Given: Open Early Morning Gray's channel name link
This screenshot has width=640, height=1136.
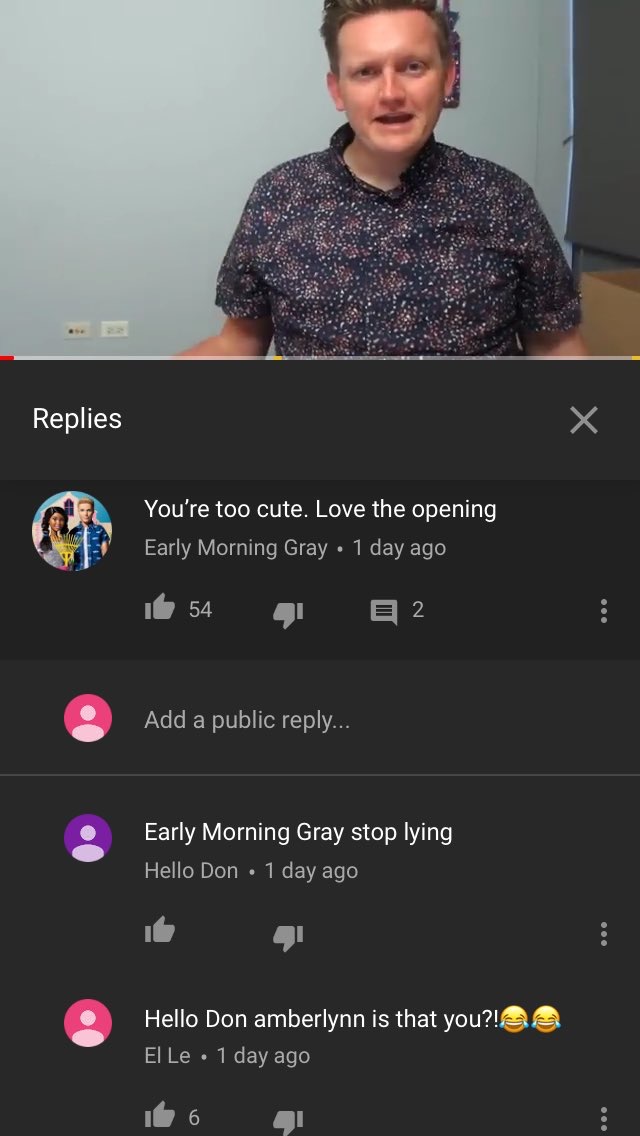Looking at the screenshot, I should [x=236, y=548].
